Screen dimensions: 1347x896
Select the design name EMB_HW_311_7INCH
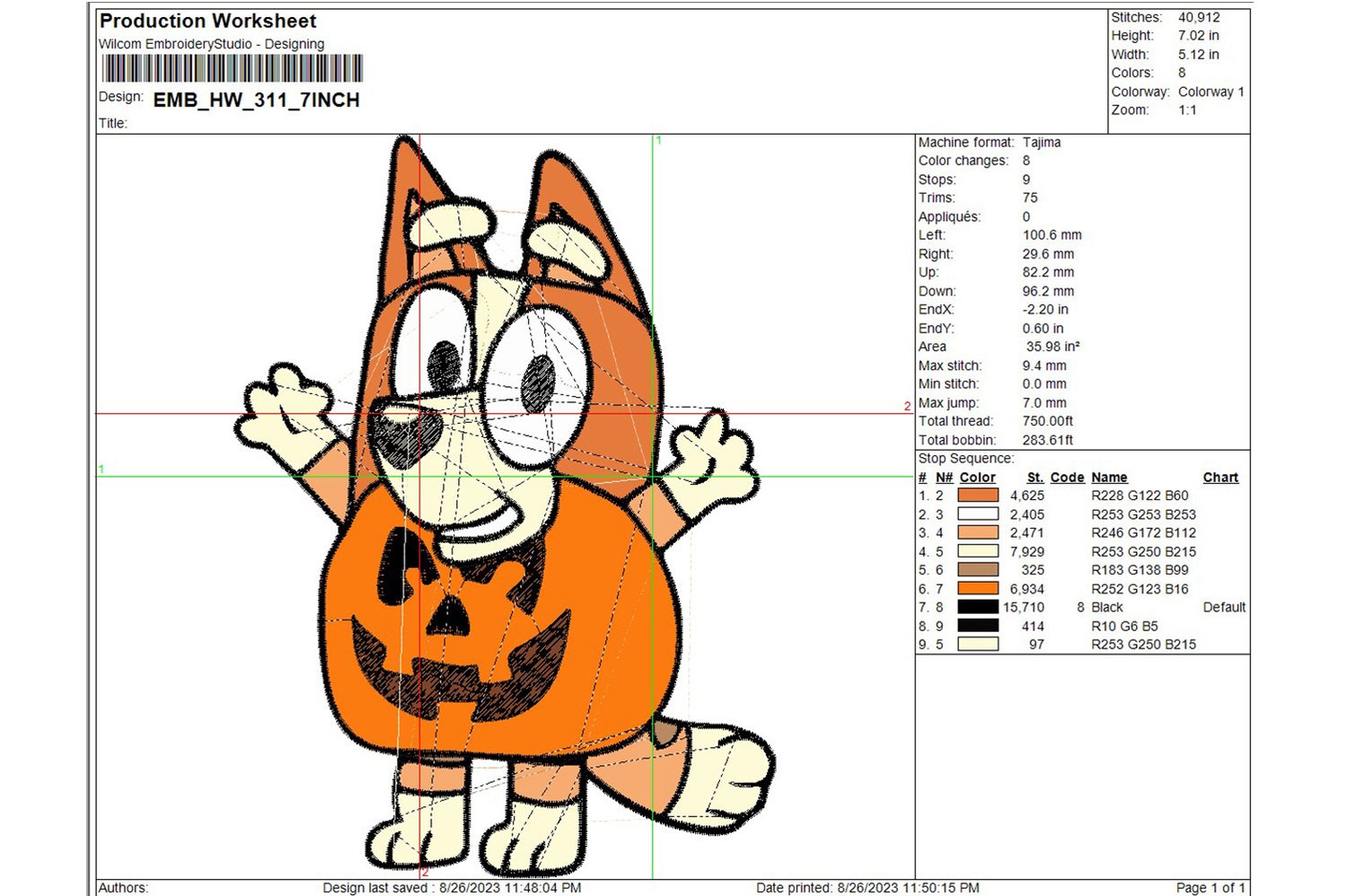coord(257,101)
